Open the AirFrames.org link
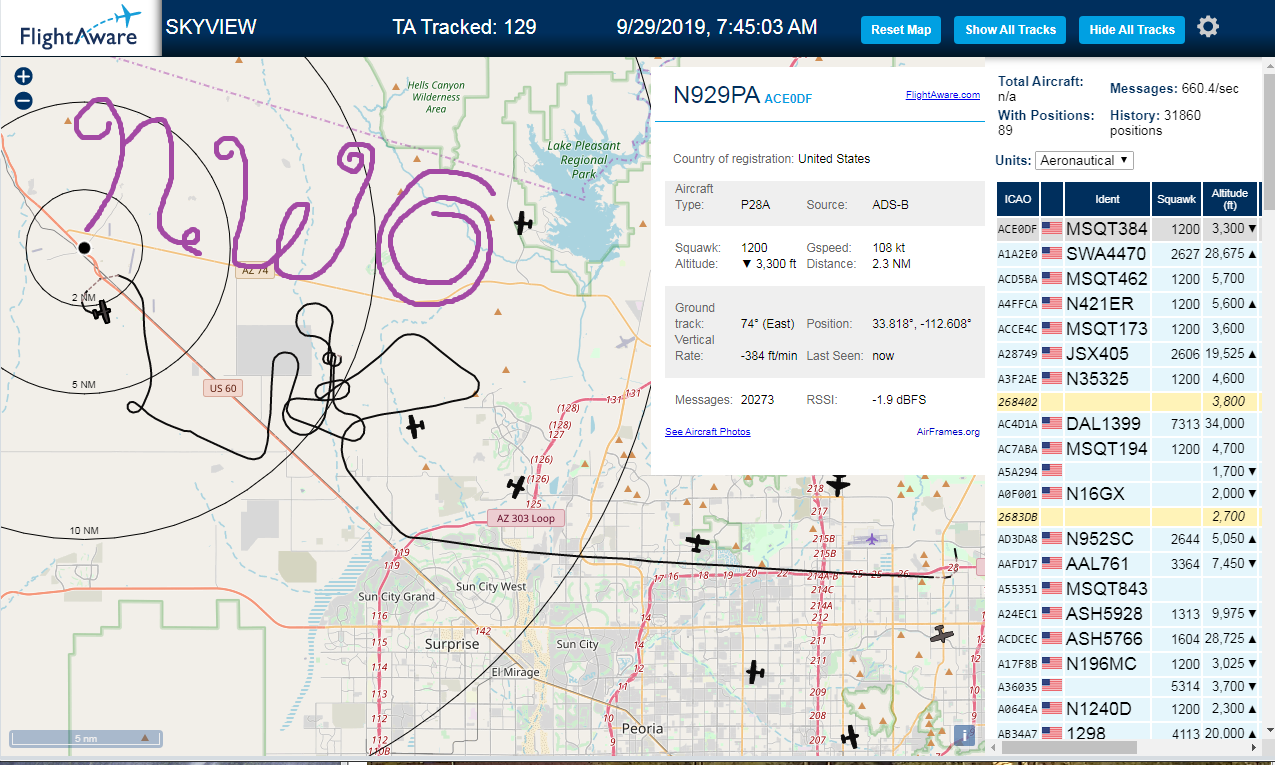The height and width of the screenshot is (765, 1275). tap(948, 432)
